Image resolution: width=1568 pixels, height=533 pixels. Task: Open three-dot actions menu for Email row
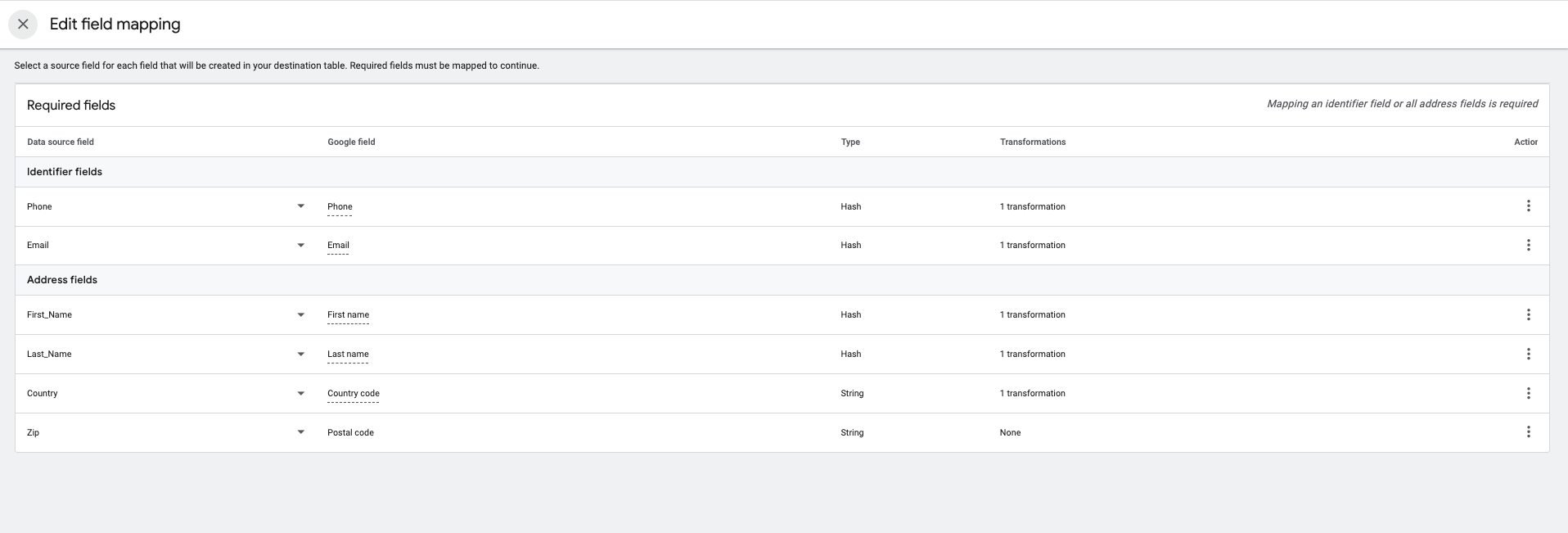click(1528, 246)
